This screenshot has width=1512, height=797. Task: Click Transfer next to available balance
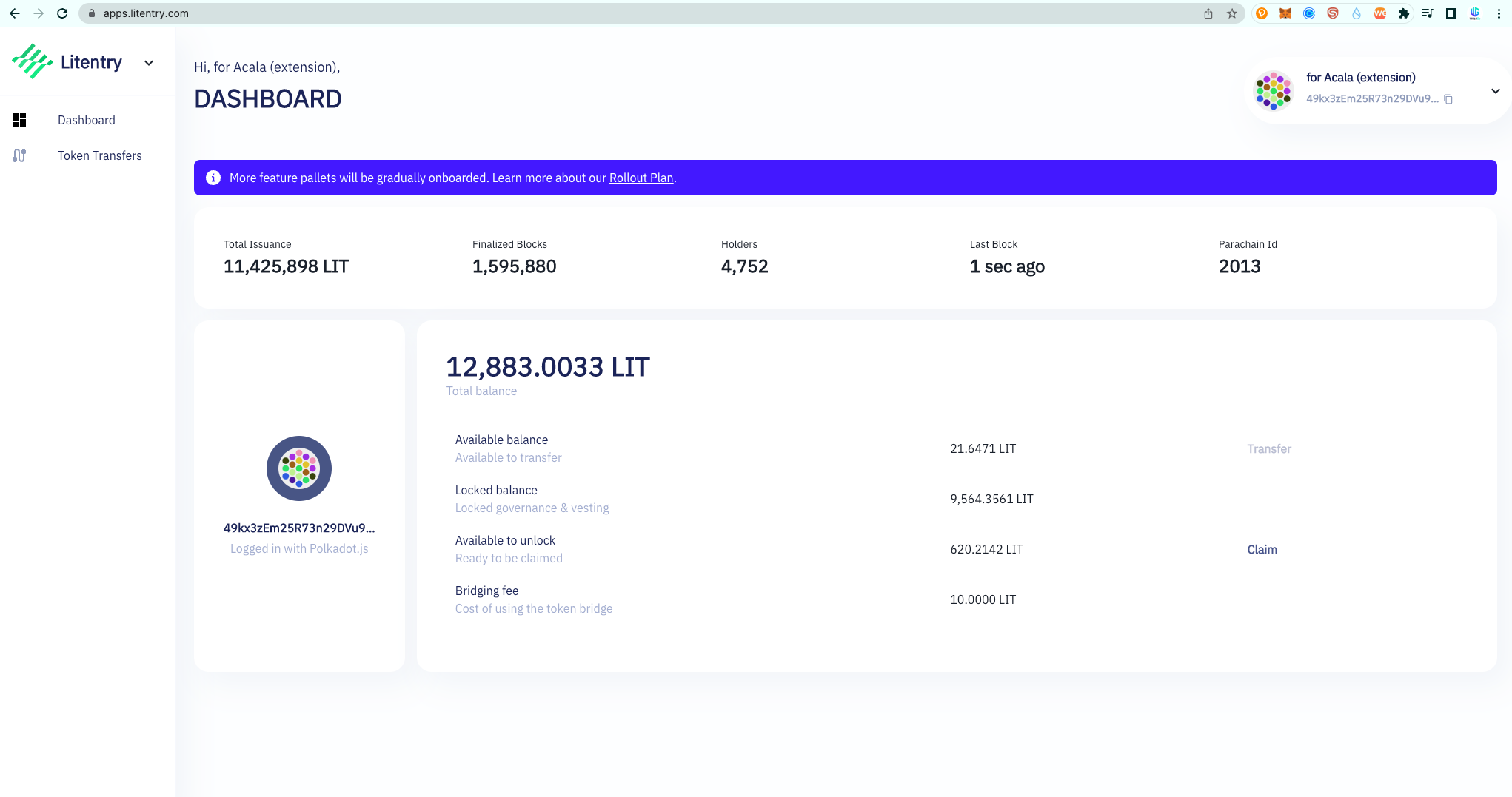1268,448
